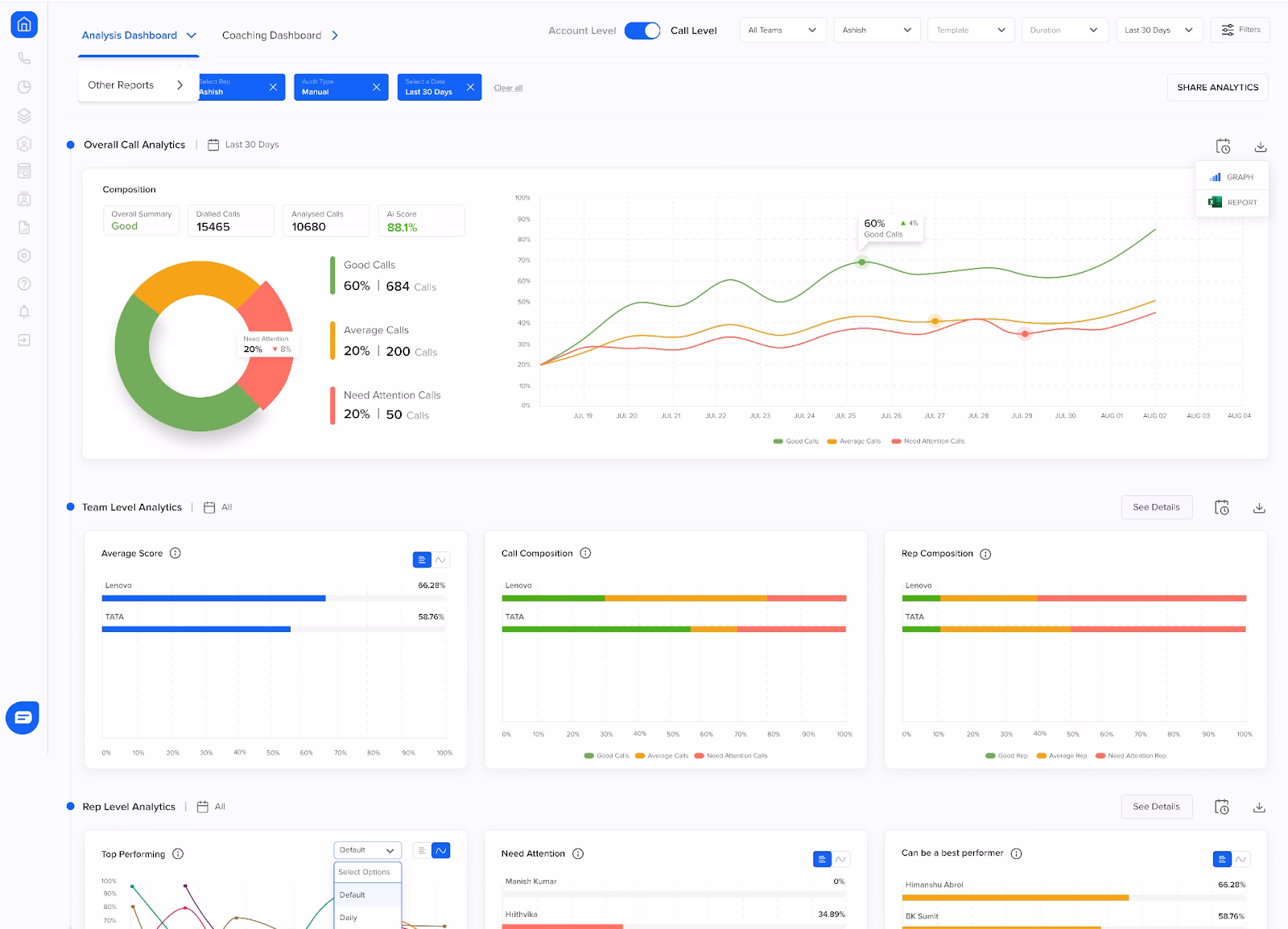1288x929 pixels.
Task: Click the scheduled export calendar-clock icon for Overall Call Analytics
Action: click(1223, 146)
